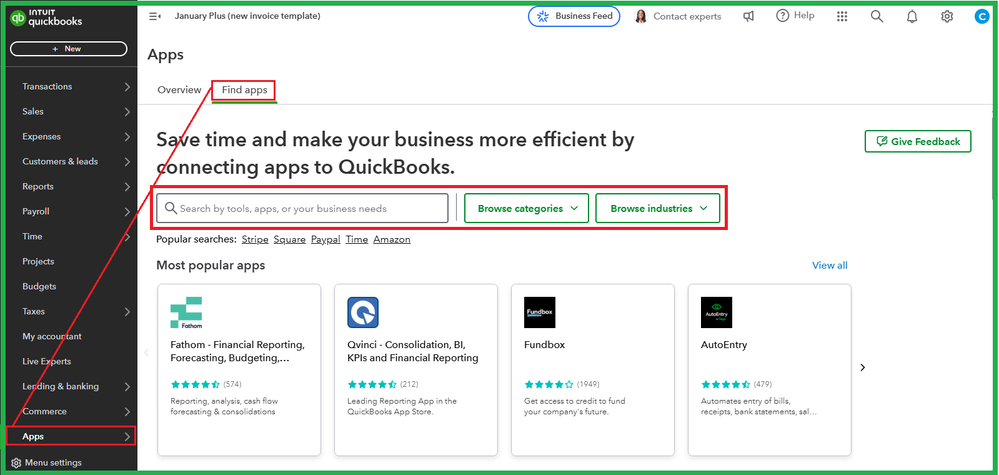
Task: Expand the Commerce submenu chevron
Action: click(x=127, y=411)
